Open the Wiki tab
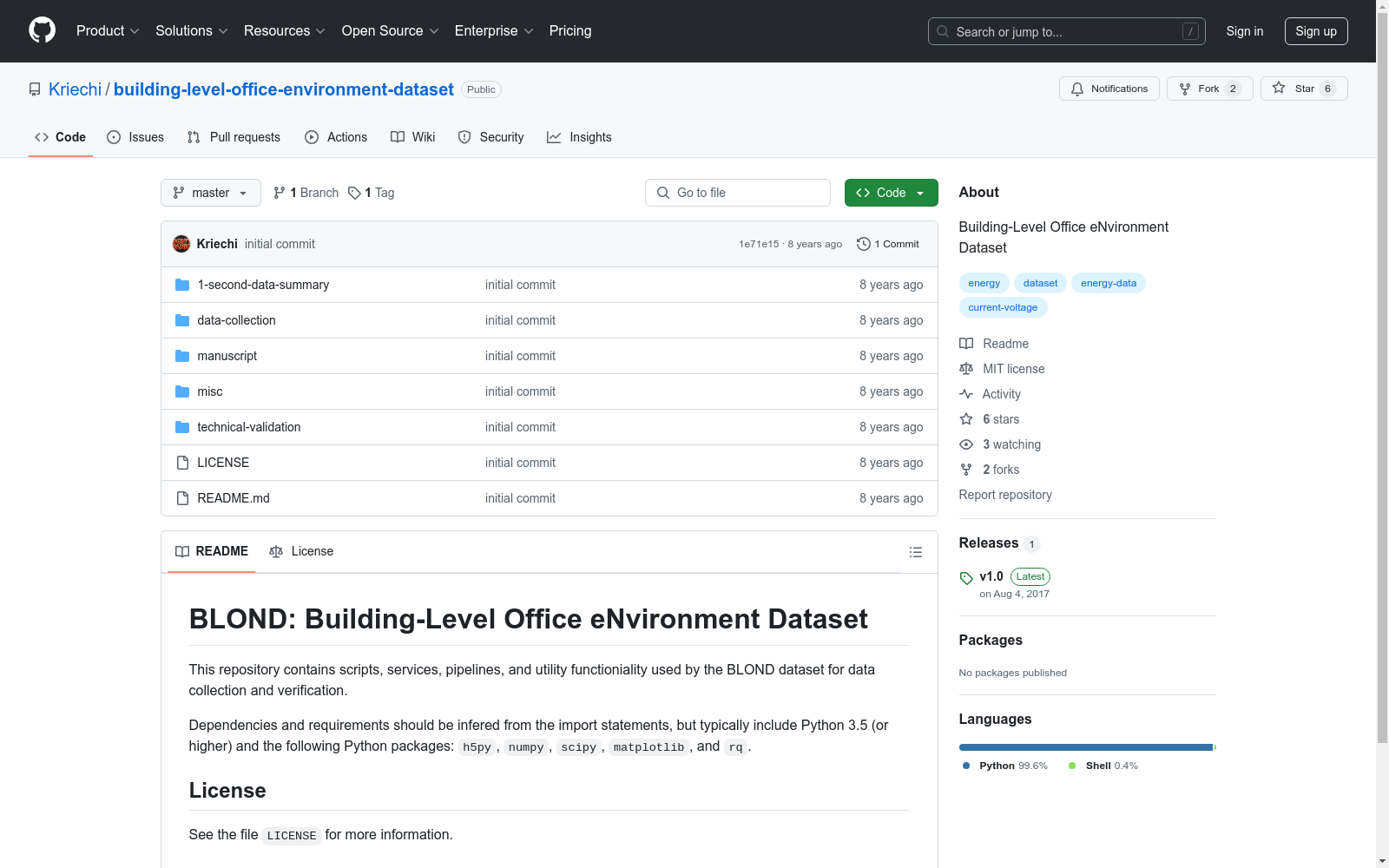Viewport: 1389px width, 868px height. coord(413,137)
